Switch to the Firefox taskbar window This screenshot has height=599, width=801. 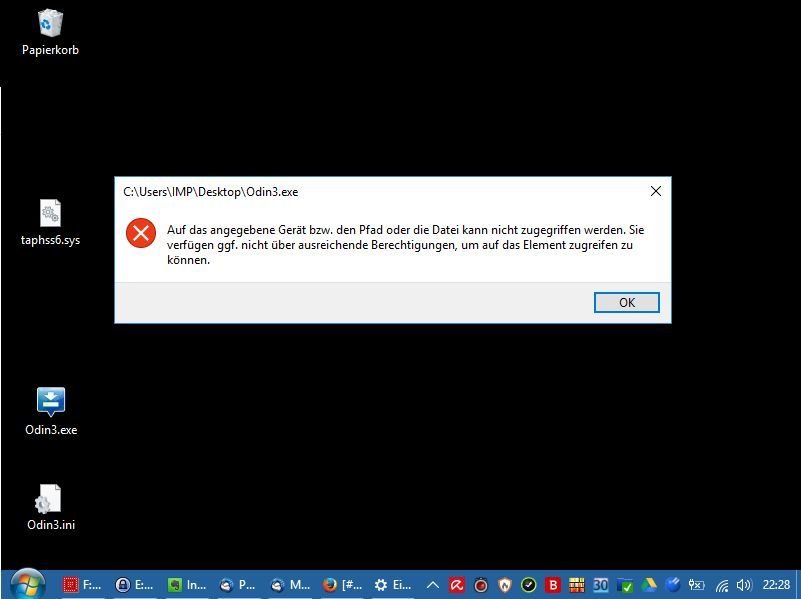(x=343, y=585)
